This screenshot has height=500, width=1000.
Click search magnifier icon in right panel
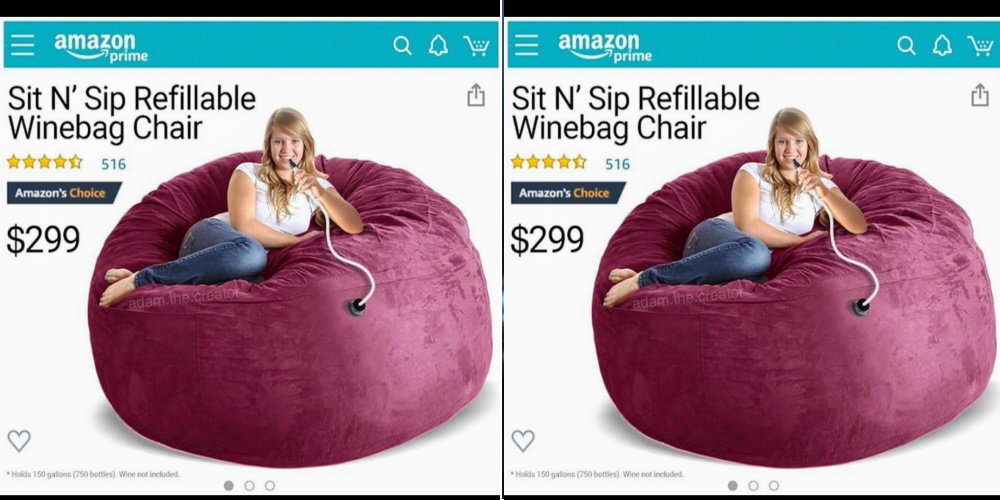click(906, 46)
